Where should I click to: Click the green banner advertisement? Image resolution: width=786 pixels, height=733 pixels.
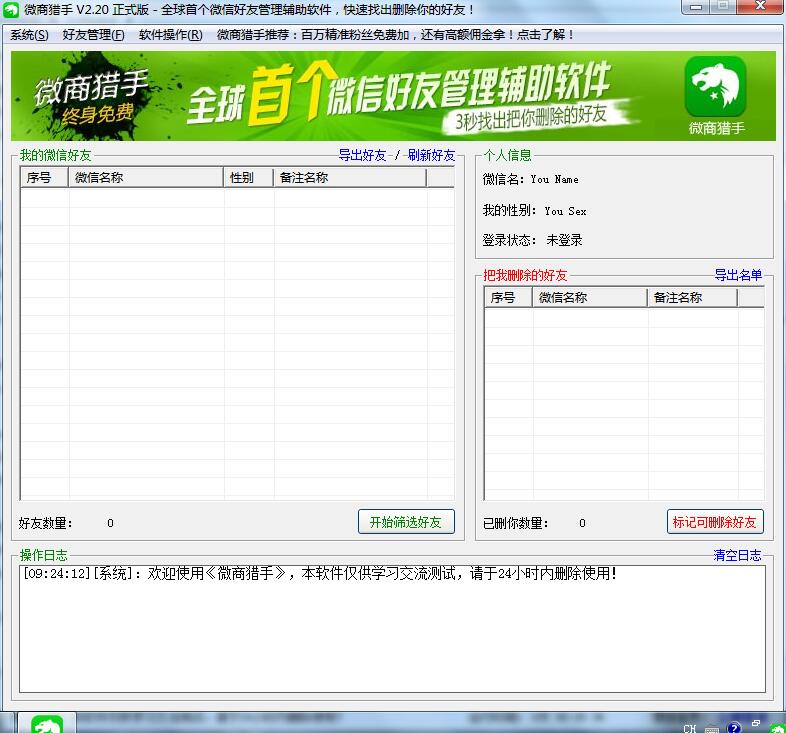[393, 96]
